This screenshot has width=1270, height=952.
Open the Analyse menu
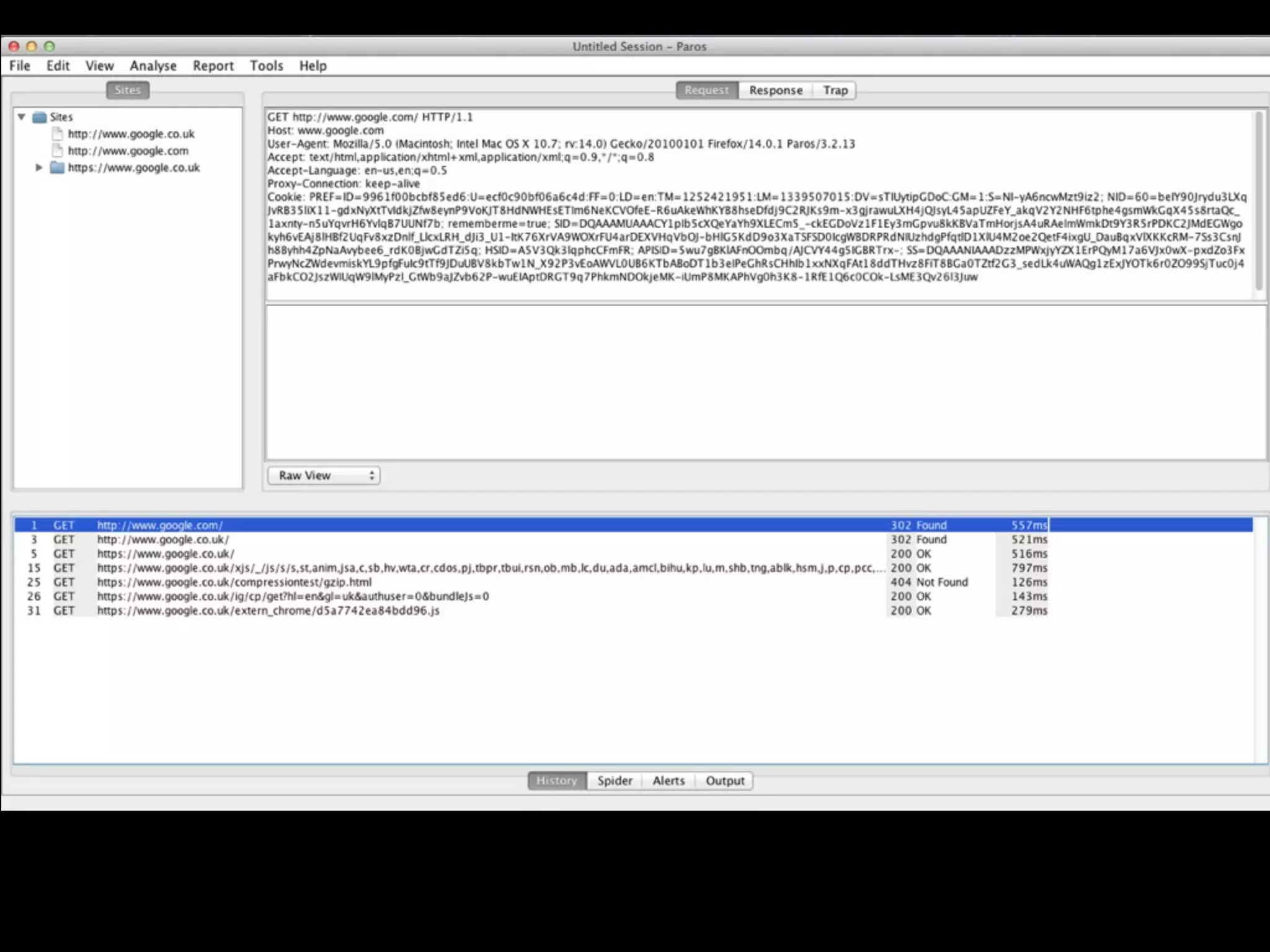tap(153, 66)
